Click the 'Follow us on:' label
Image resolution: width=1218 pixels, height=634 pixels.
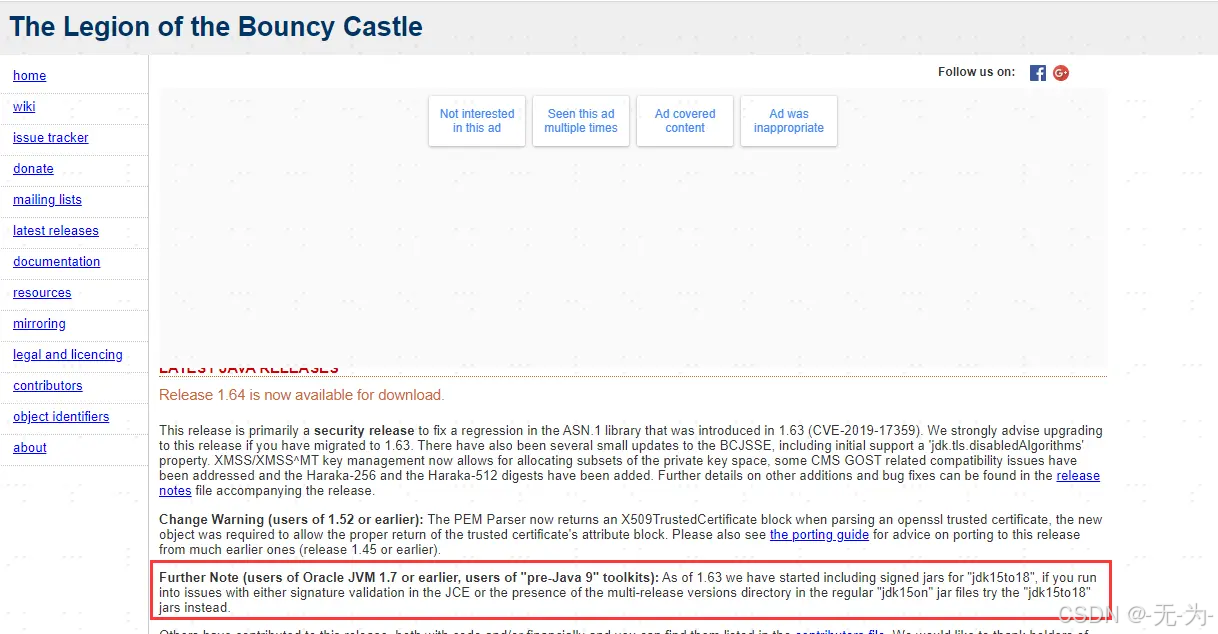click(x=976, y=72)
